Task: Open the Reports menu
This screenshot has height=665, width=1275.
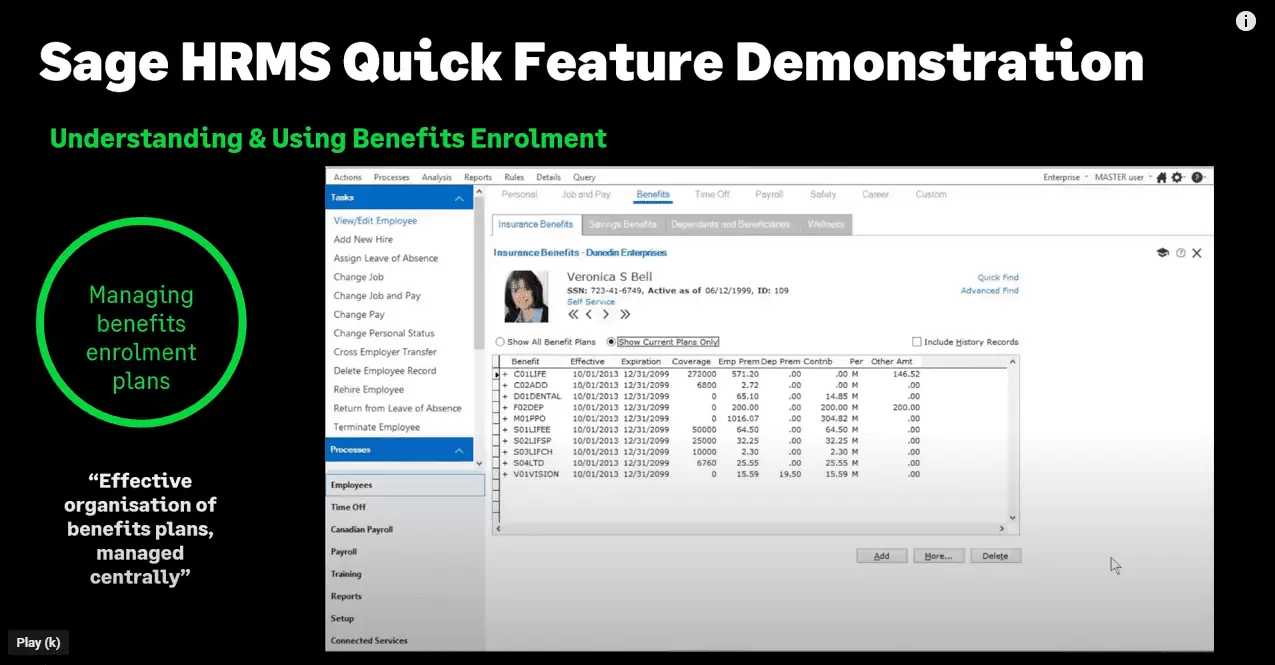Action: click(478, 177)
